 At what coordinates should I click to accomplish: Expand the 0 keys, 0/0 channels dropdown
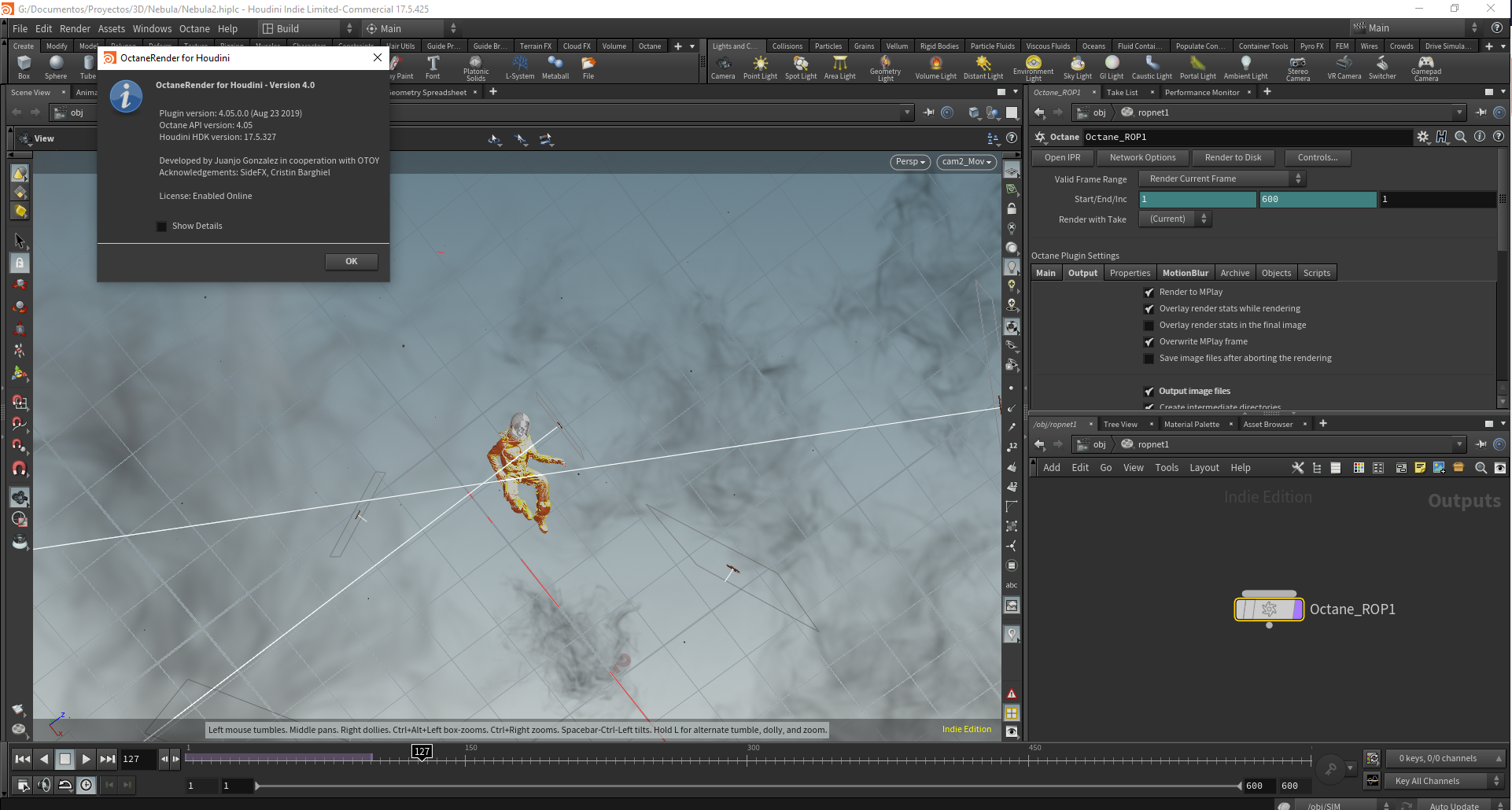(1445, 759)
